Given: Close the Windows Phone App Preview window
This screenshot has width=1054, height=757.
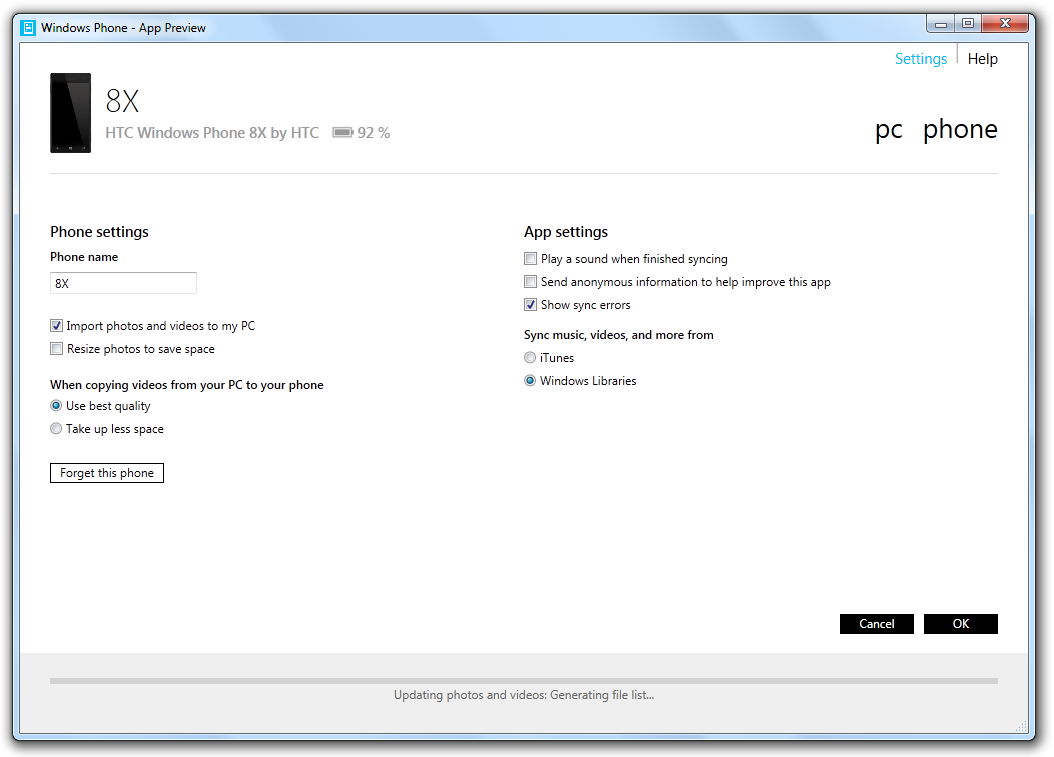Looking at the screenshot, I should coord(1005,24).
